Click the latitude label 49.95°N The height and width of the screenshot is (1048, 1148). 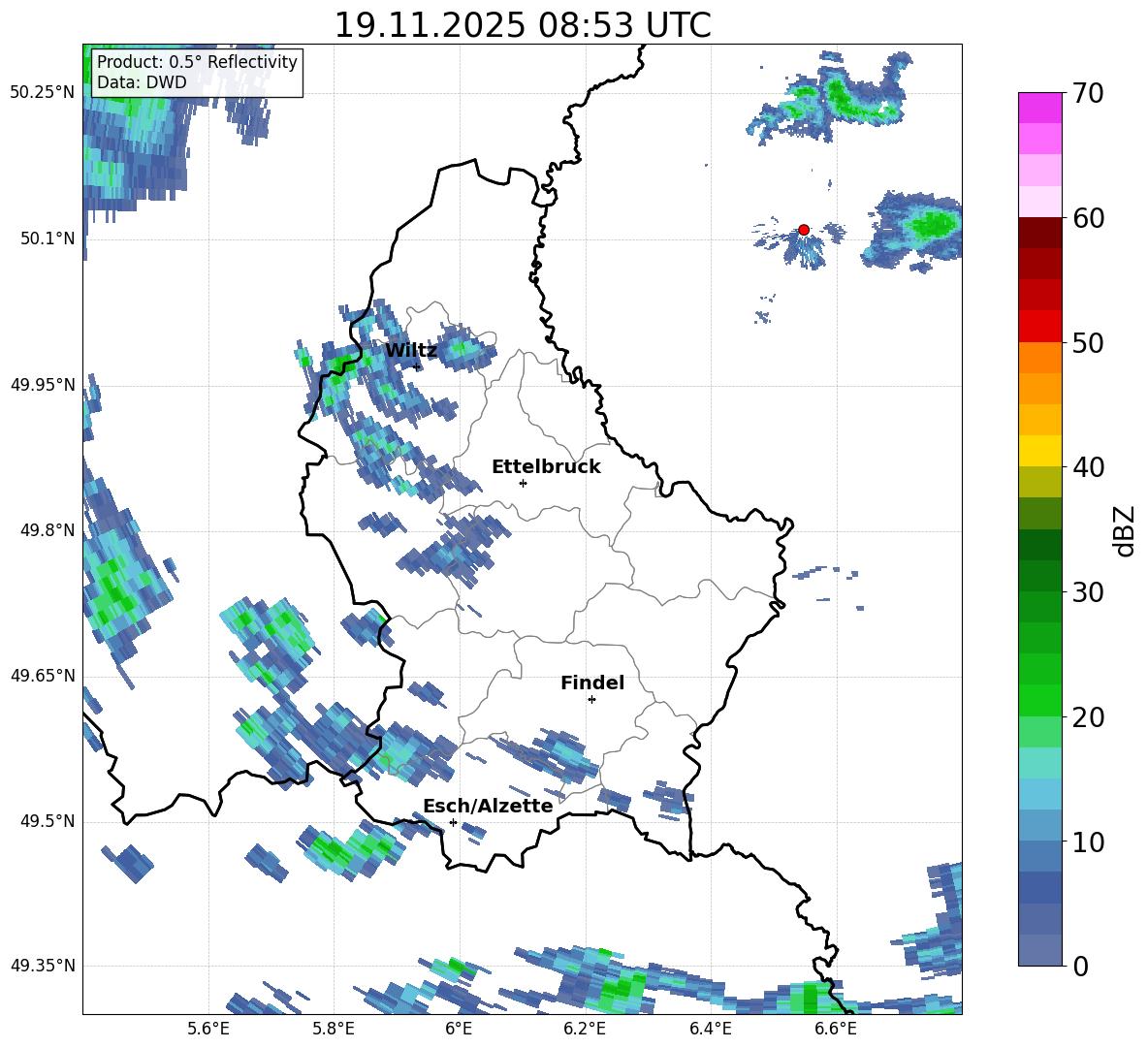click(x=43, y=384)
